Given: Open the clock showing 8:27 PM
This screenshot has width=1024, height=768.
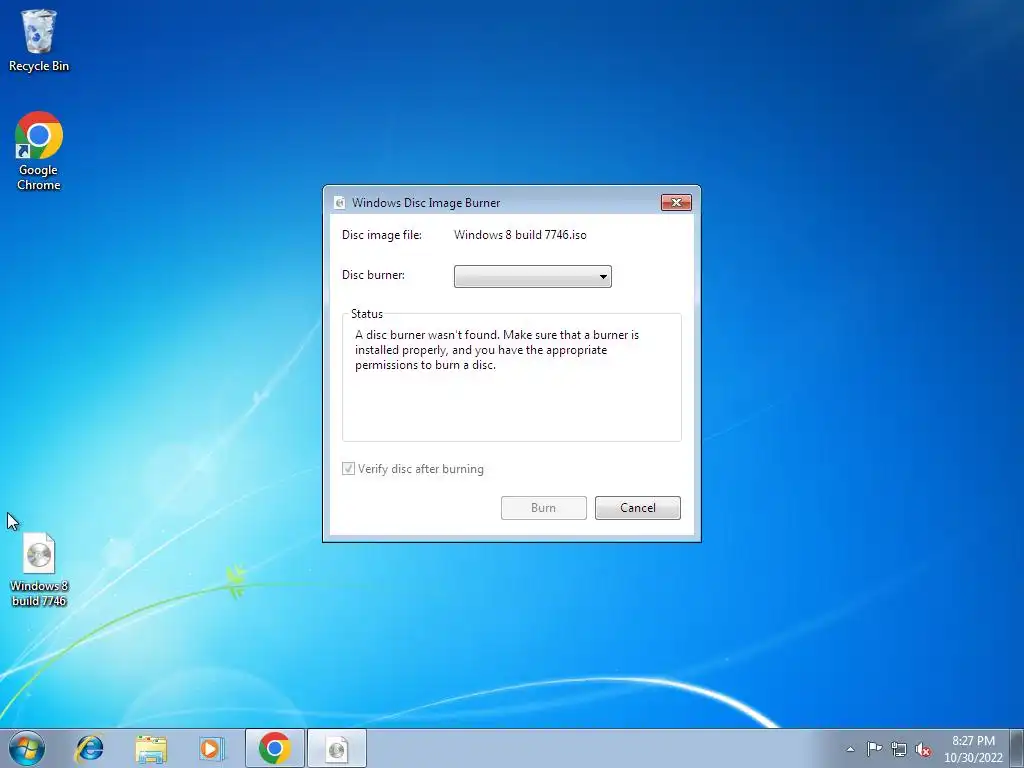Looking at the screenshot, I should (973, 749).
